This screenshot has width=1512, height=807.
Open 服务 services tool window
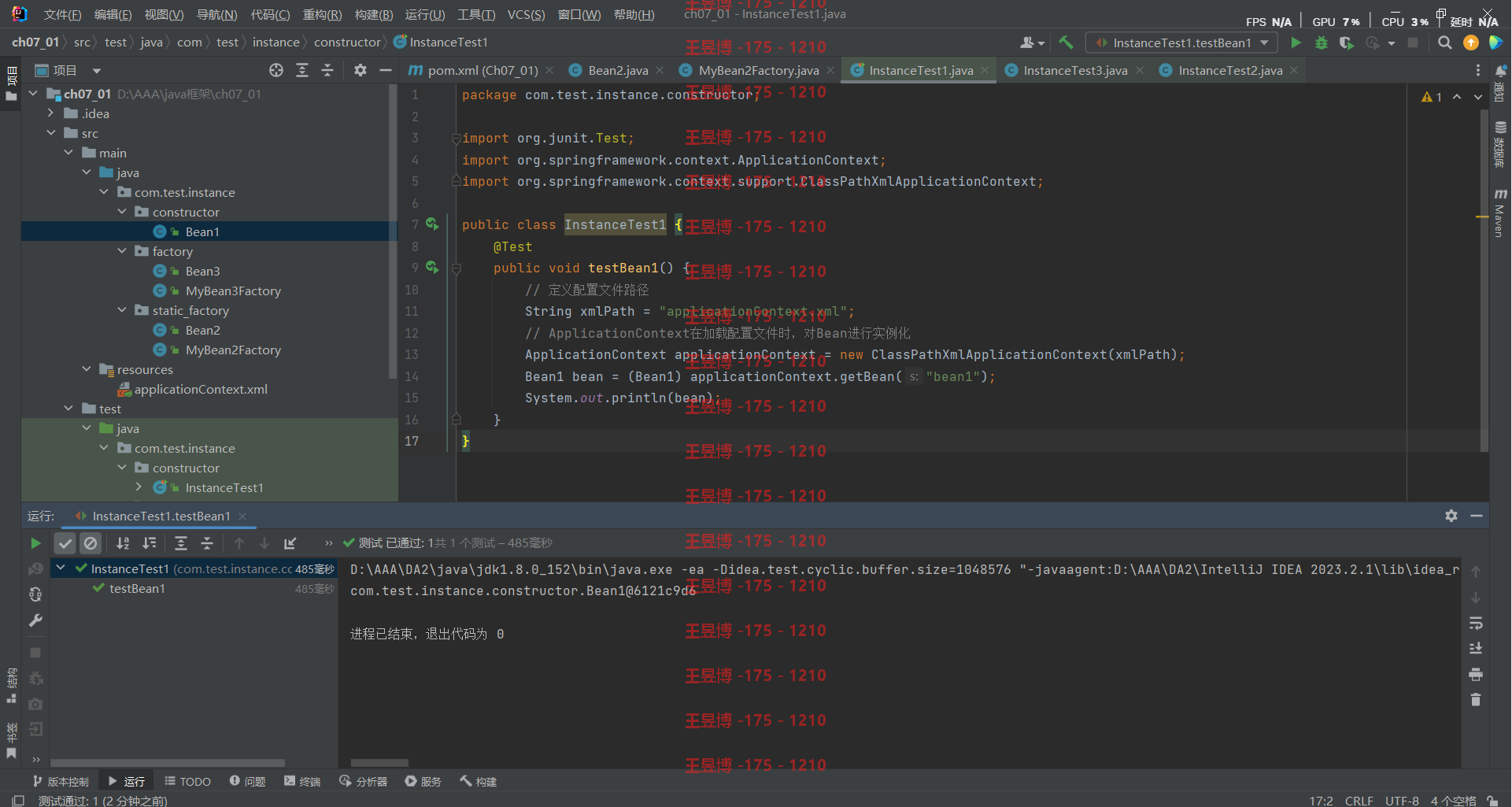coord(423,782)
